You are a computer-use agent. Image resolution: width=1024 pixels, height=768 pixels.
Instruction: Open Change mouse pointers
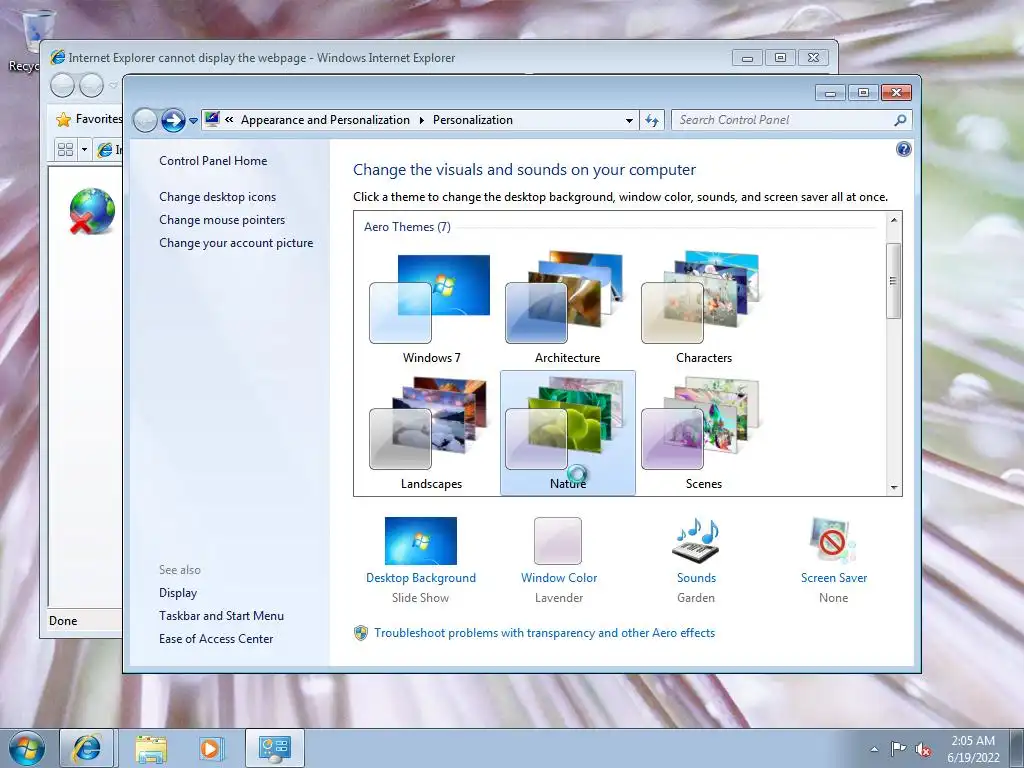(222, 219)
